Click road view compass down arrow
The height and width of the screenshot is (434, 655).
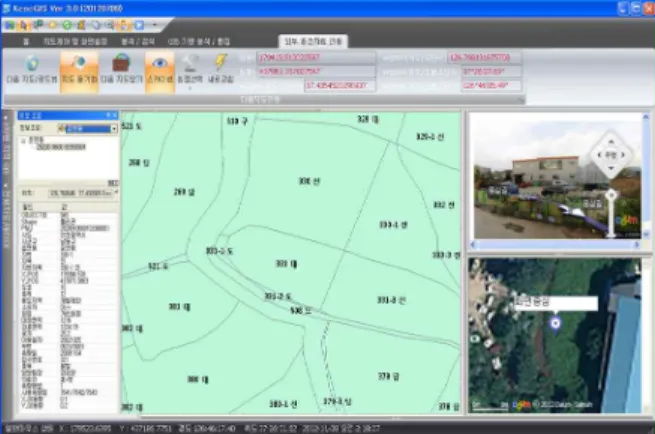click(x=611, y=168)
